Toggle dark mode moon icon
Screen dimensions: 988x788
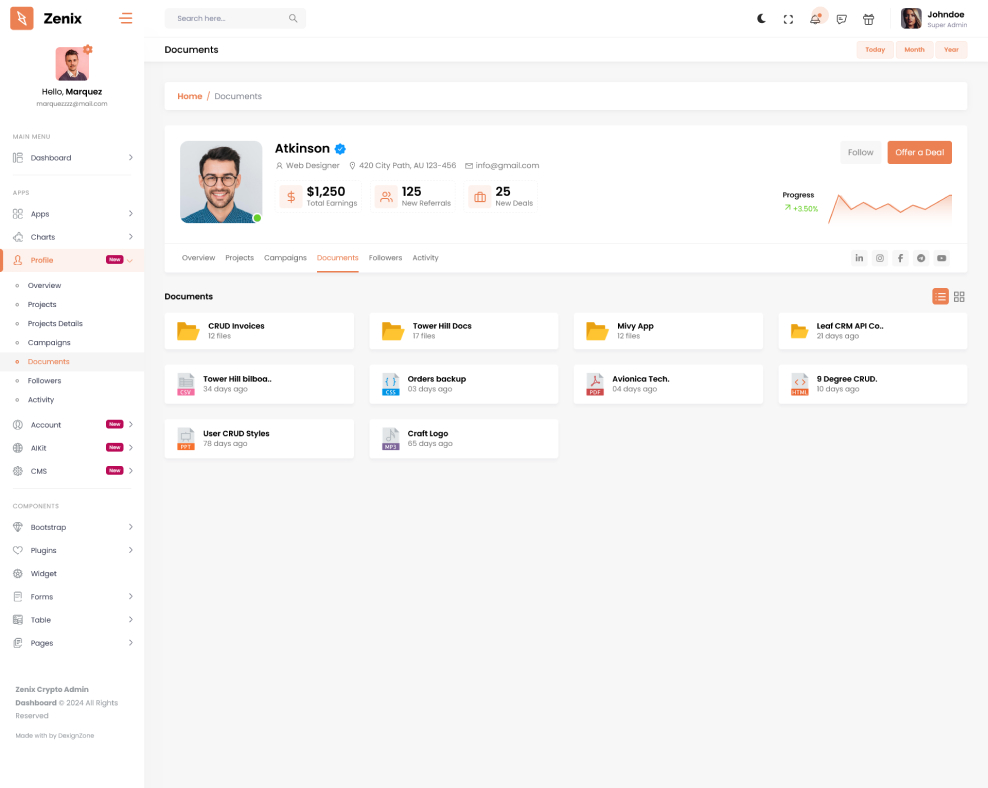(x=761, y=19)
